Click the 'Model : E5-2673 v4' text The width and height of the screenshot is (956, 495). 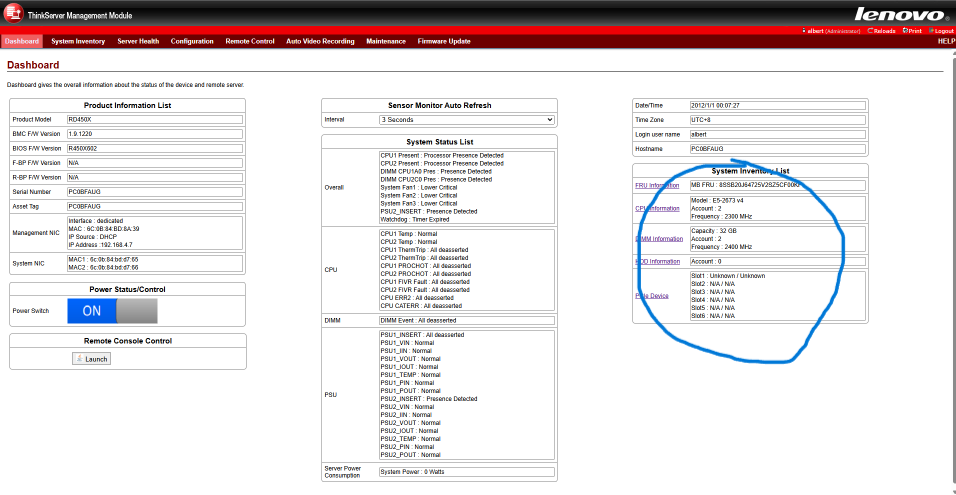pos(718,201)
